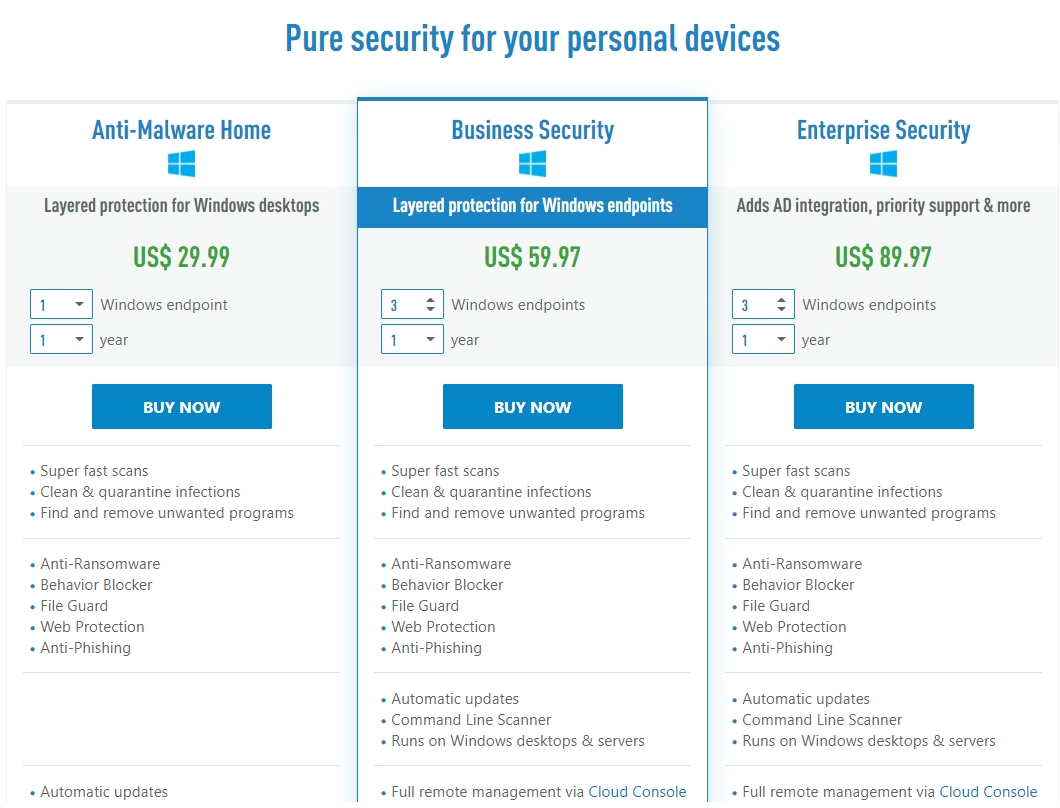Image resolution: width=1060 pixels, height=808 pixels.
Task: Open Business Security year dropdown
Action: click(x=412, y=339)
